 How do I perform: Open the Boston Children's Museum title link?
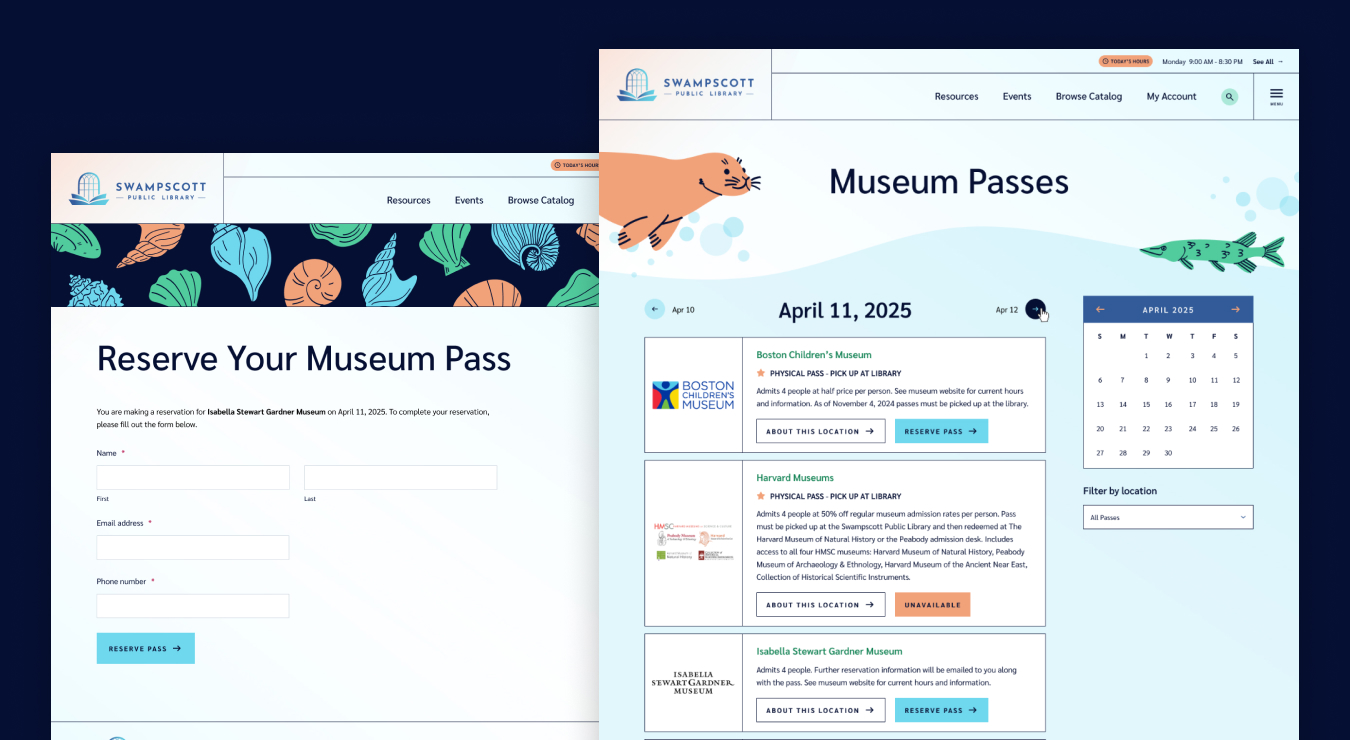tap(814, 355)
